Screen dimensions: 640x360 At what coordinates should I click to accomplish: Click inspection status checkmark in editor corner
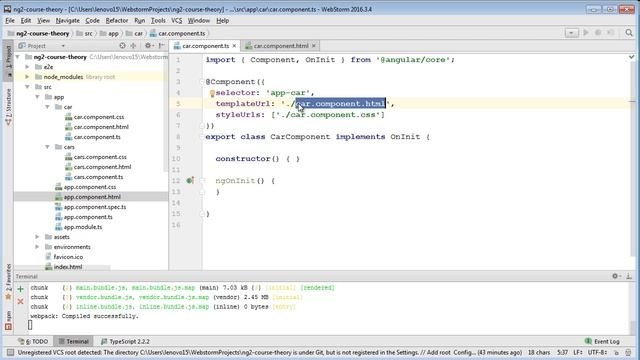click(x=631, y=57)
